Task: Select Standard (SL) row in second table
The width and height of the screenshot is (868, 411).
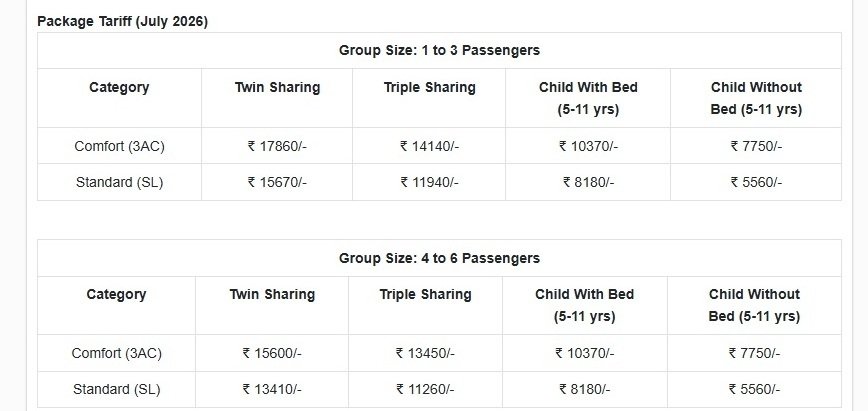Action: [439, 389]
